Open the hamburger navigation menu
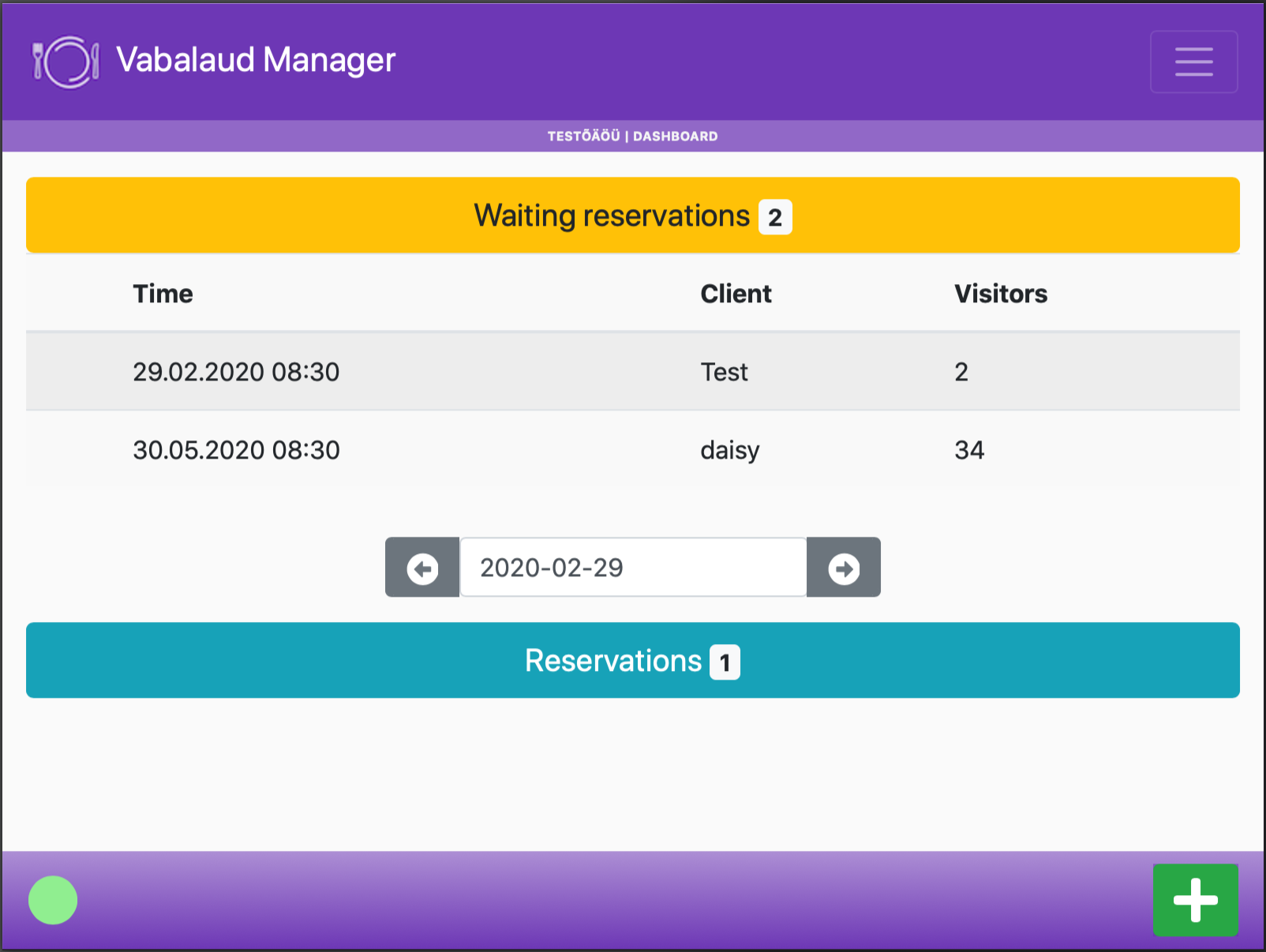This screenshot has width=1266, height=952. click(1193, 62)
